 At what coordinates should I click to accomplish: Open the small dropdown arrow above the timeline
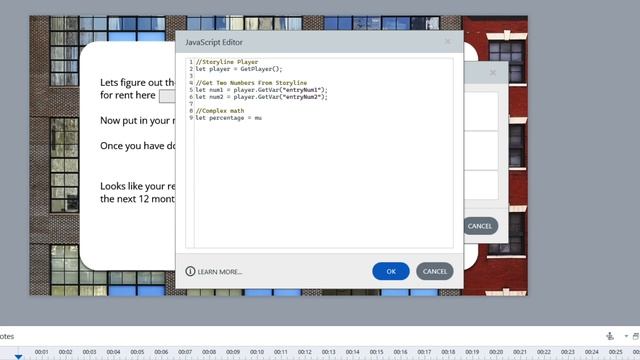pos(626,336)
